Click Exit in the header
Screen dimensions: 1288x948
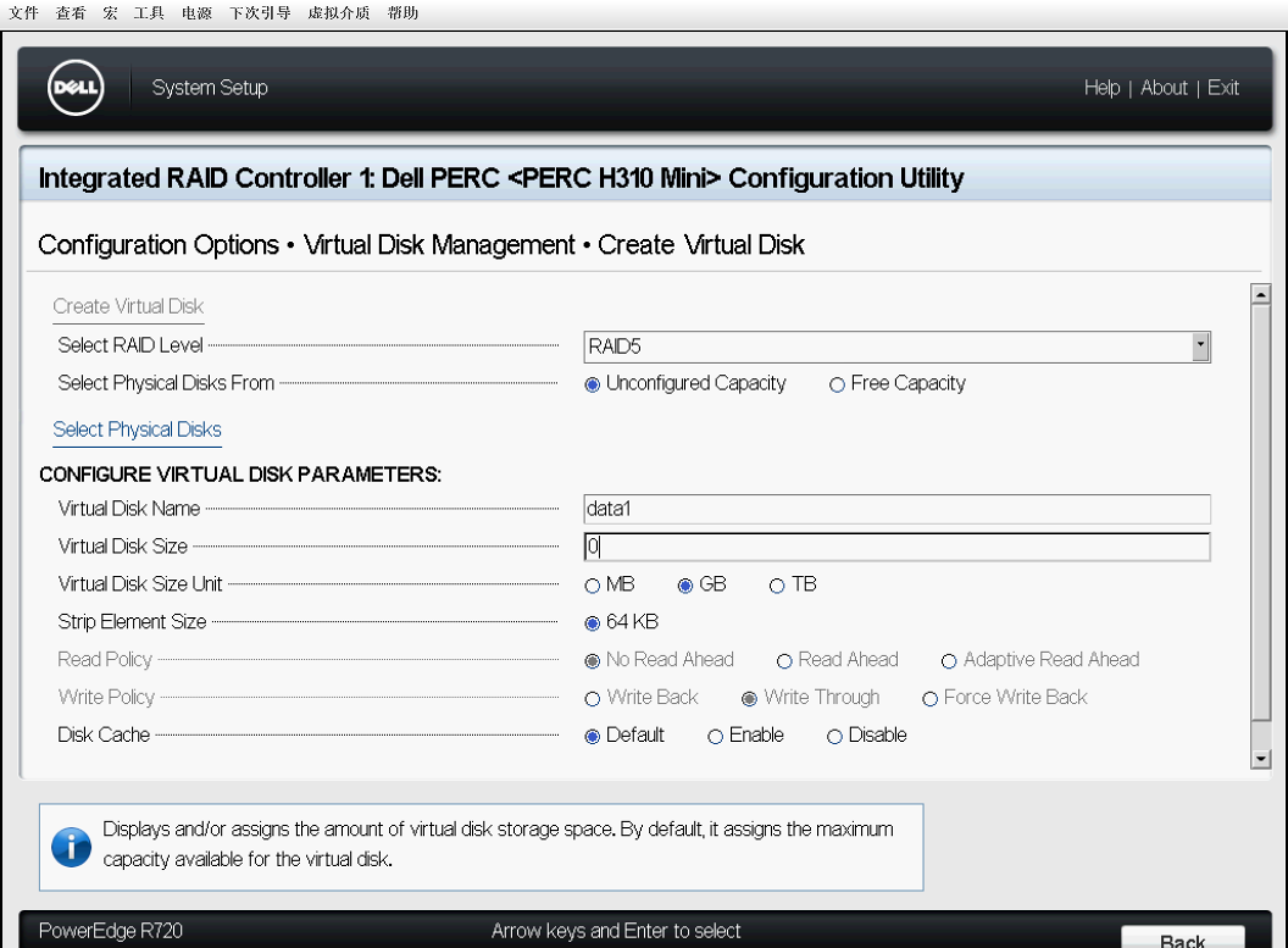[x=1223, y=88]
